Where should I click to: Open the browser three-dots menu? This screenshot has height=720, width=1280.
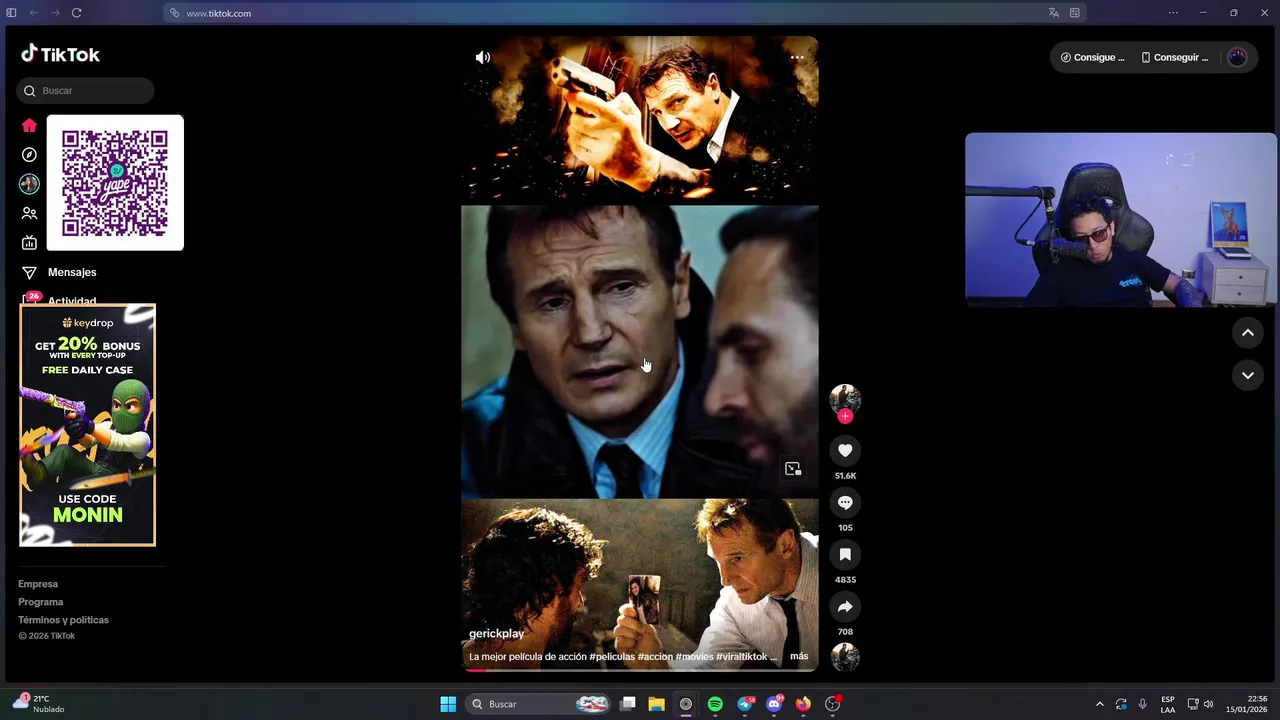[1173, 13]
